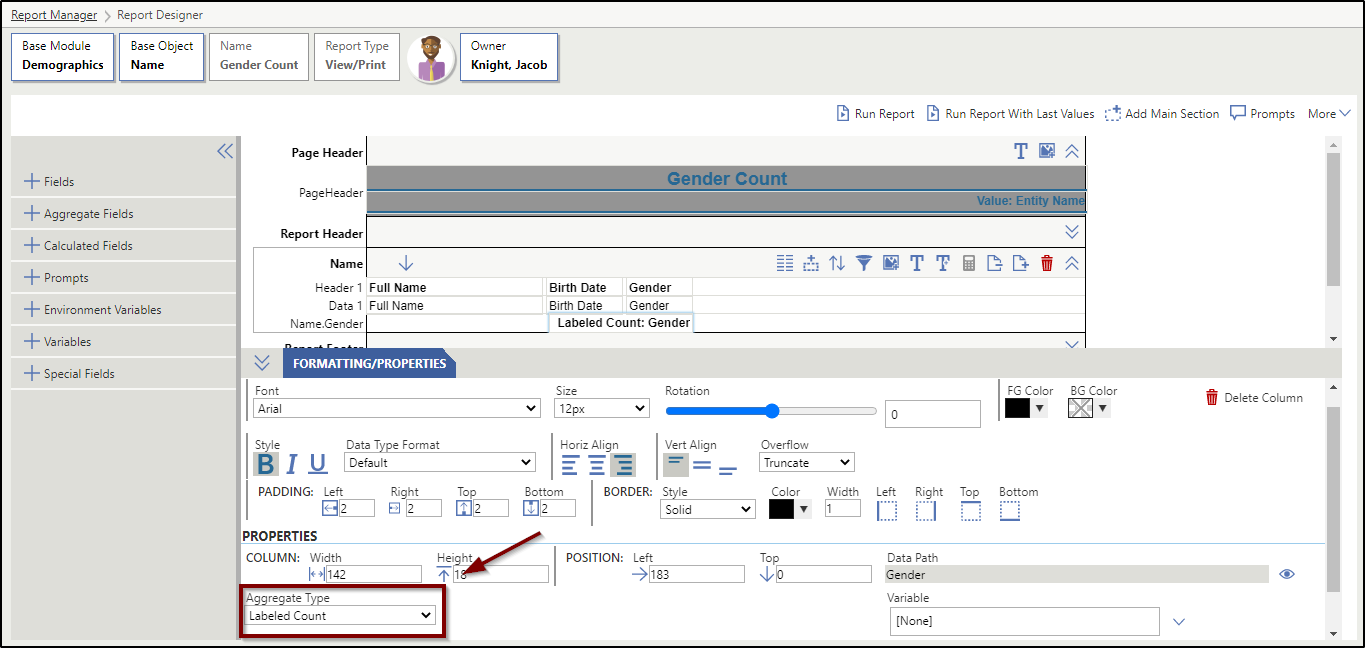
Task: Click the add column icon in the Name section
Action: pos(811,263)
